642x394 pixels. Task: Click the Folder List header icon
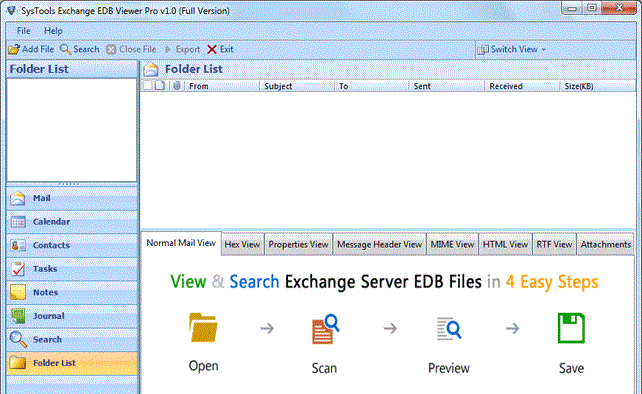(151, 70)
